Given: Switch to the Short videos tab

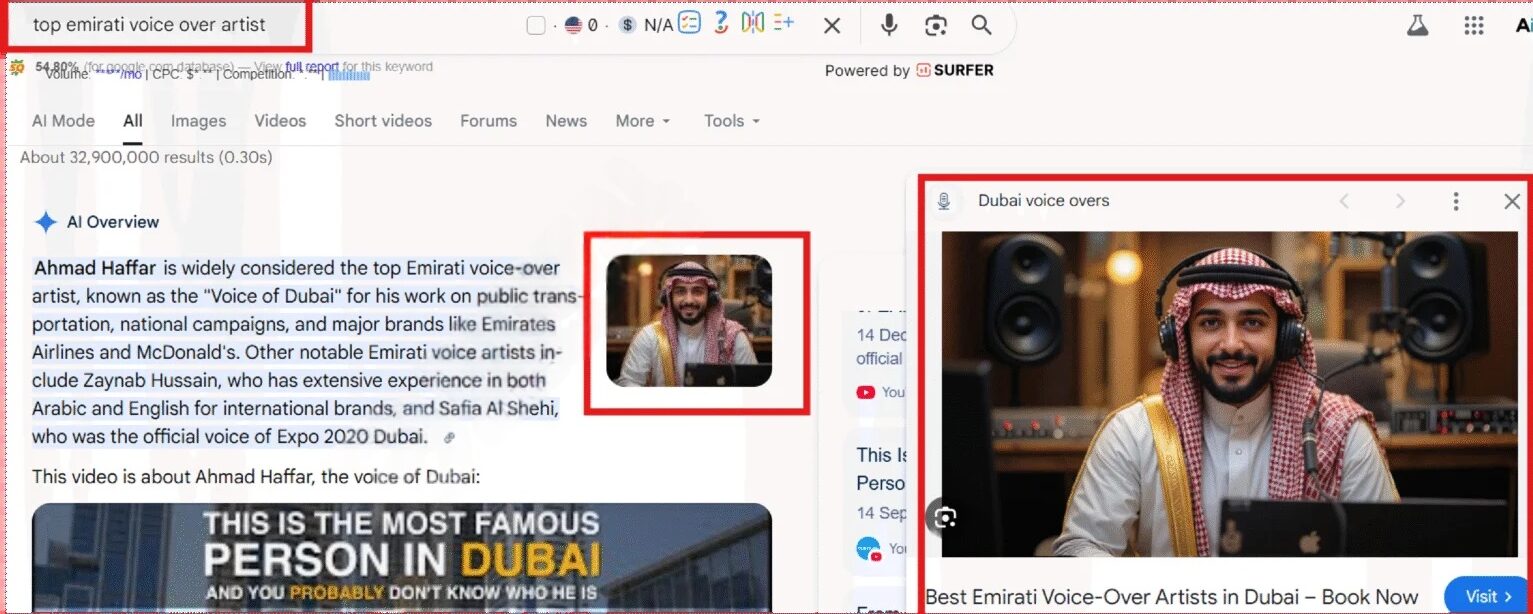Looking at the screenshot, I should click(x=383, y=121).
